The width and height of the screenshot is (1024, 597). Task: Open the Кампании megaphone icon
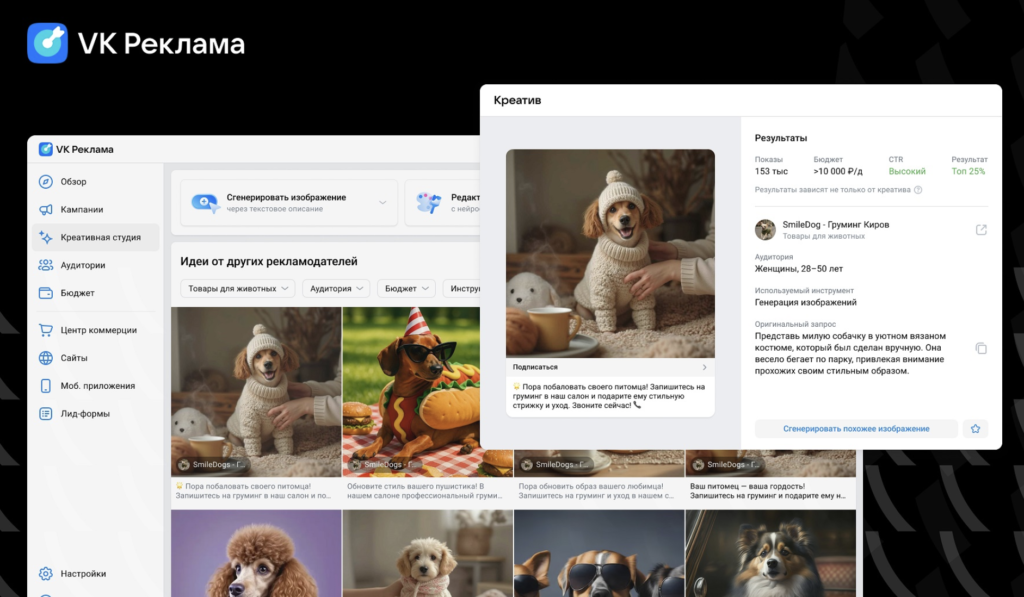pos(46,210)
